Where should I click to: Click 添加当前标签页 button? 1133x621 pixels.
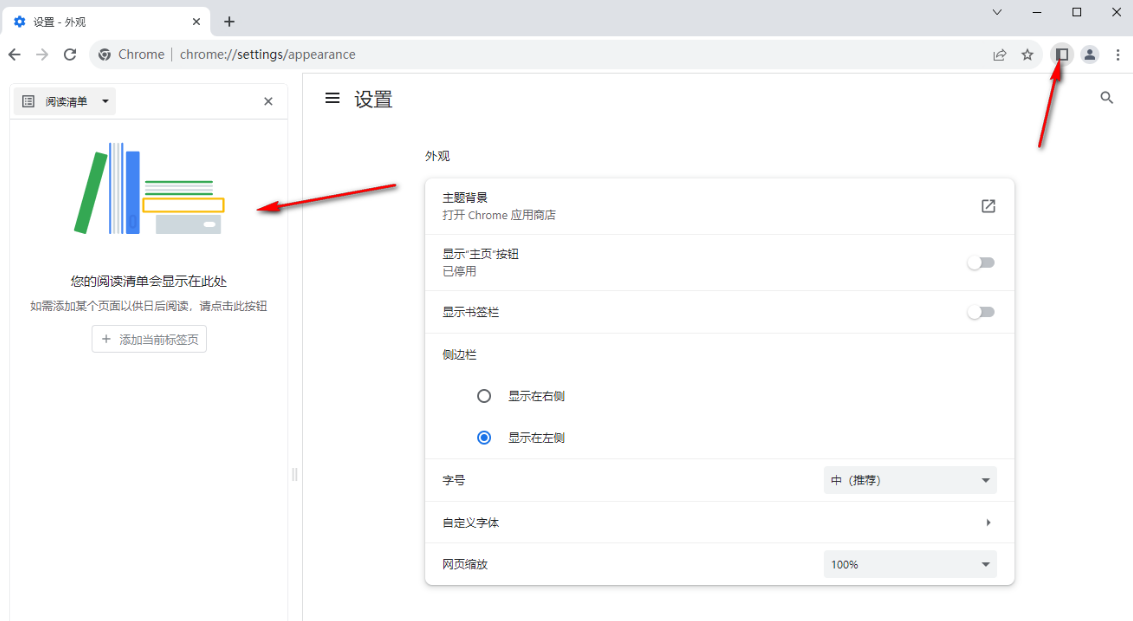[x=149, y=339]
